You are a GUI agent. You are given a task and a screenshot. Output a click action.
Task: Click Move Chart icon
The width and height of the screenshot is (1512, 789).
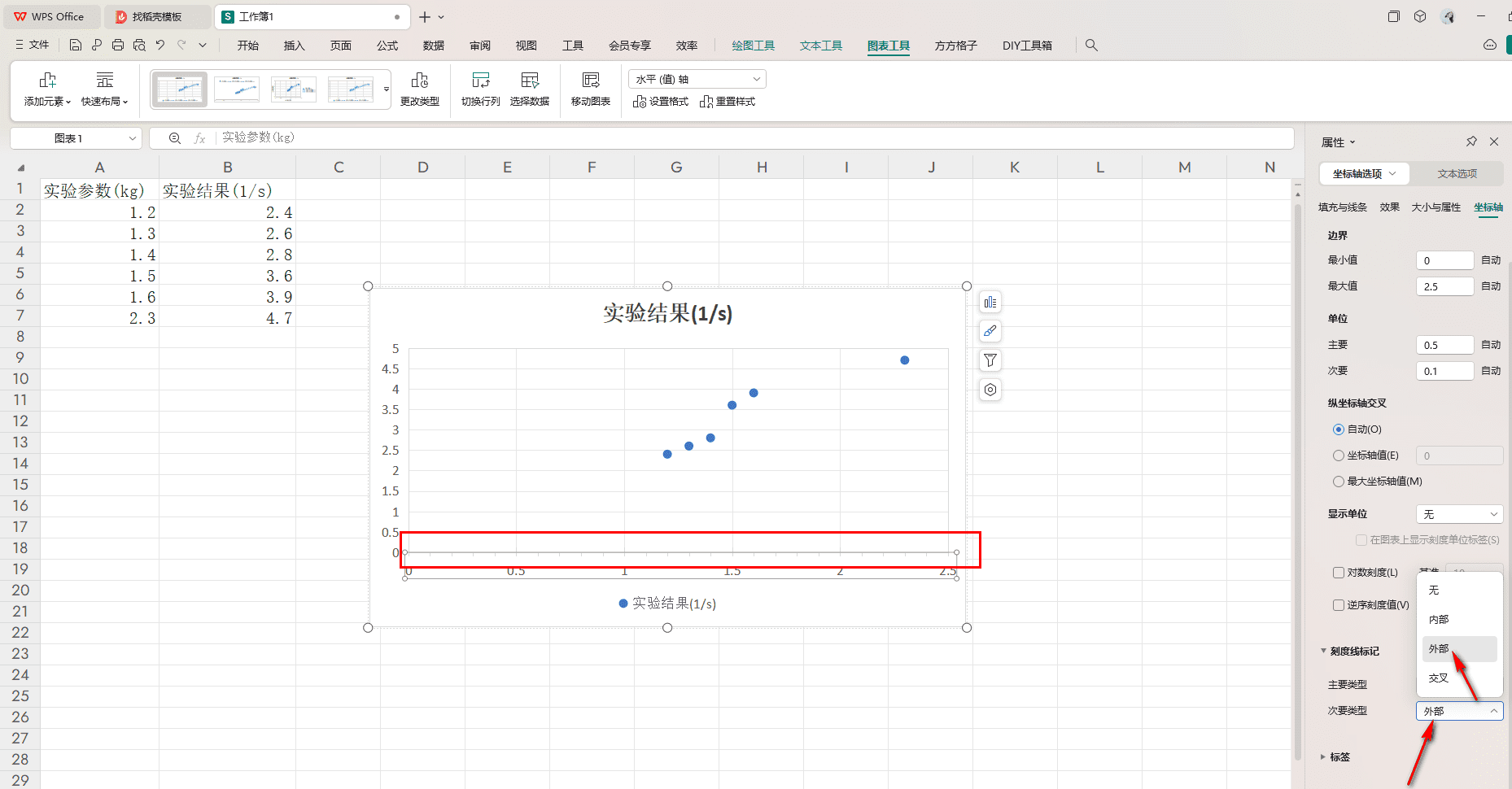tap(591, 89)
